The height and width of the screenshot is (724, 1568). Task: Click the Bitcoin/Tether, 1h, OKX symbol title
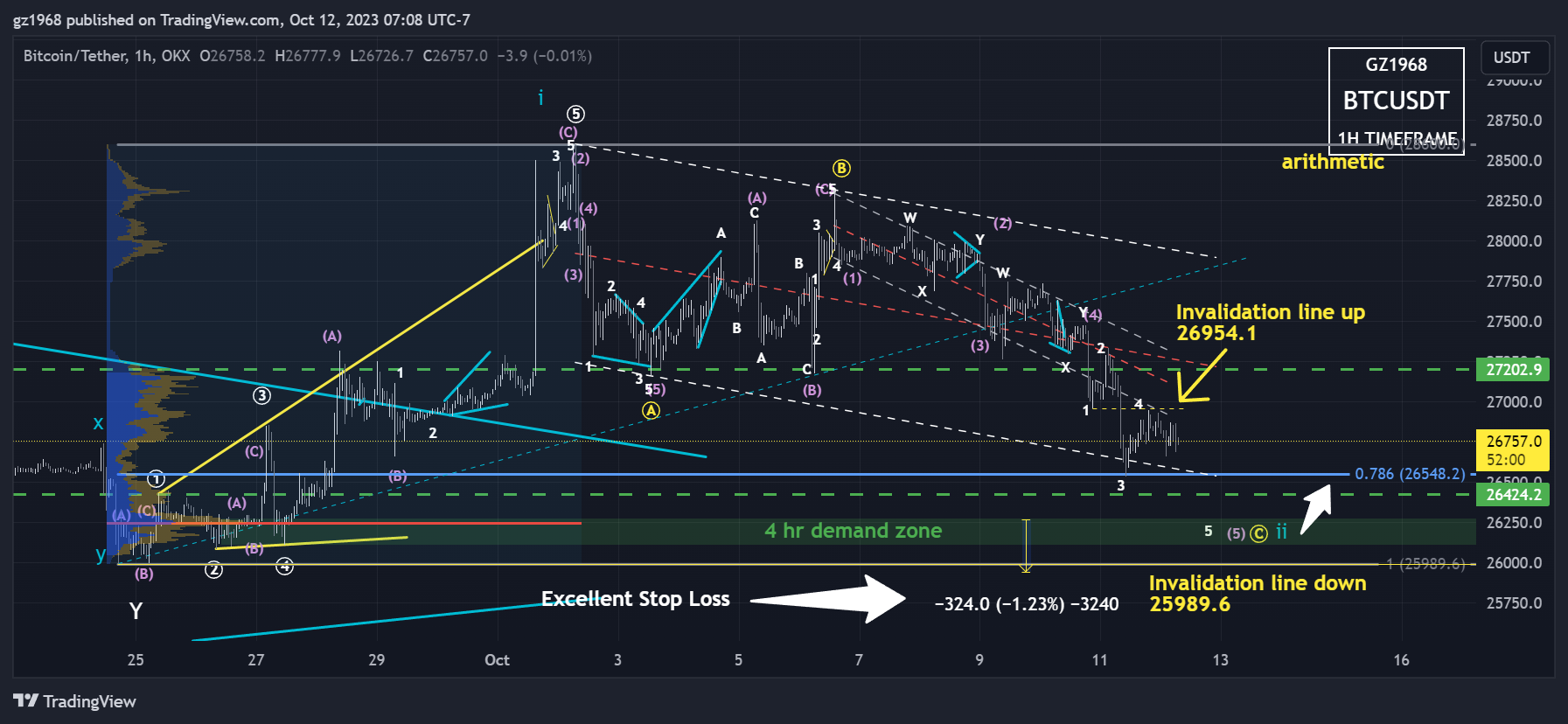pos(107,56)
